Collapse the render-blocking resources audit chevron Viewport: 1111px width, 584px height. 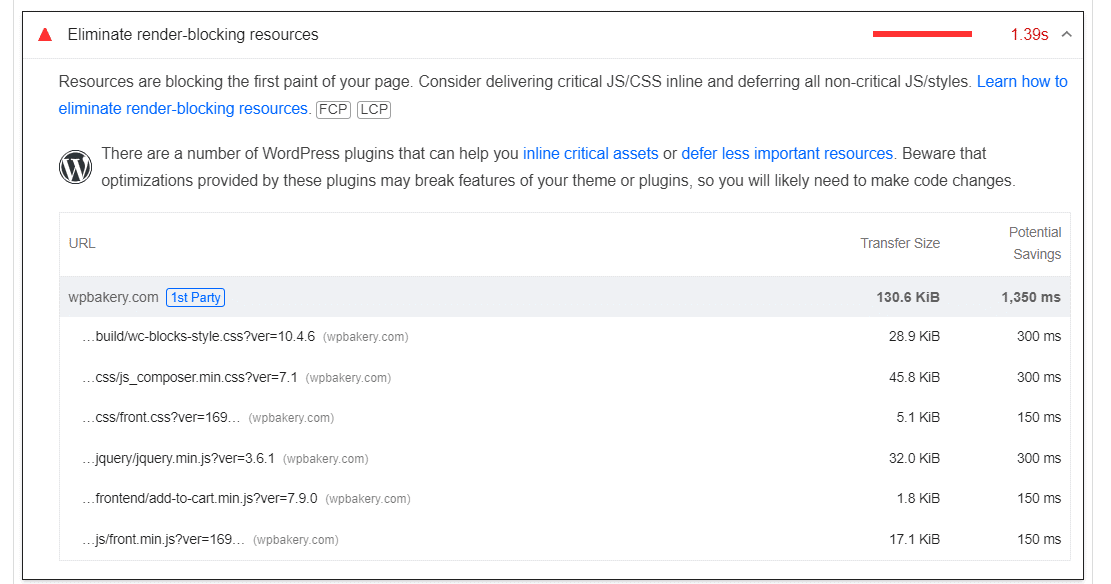[1067, 35]
